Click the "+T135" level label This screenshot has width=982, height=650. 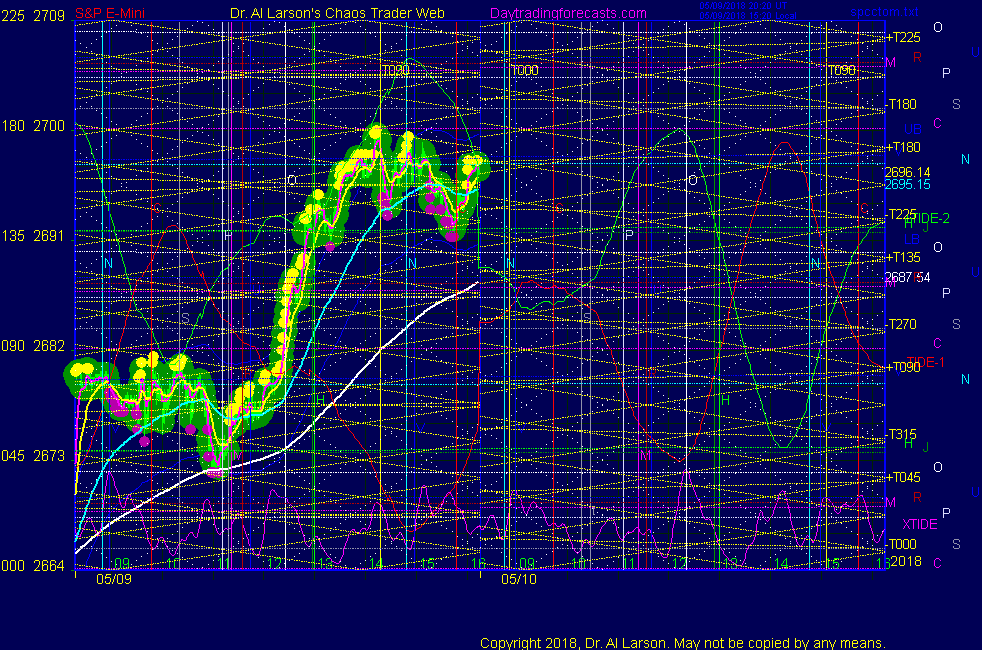(x=902, y=257)
